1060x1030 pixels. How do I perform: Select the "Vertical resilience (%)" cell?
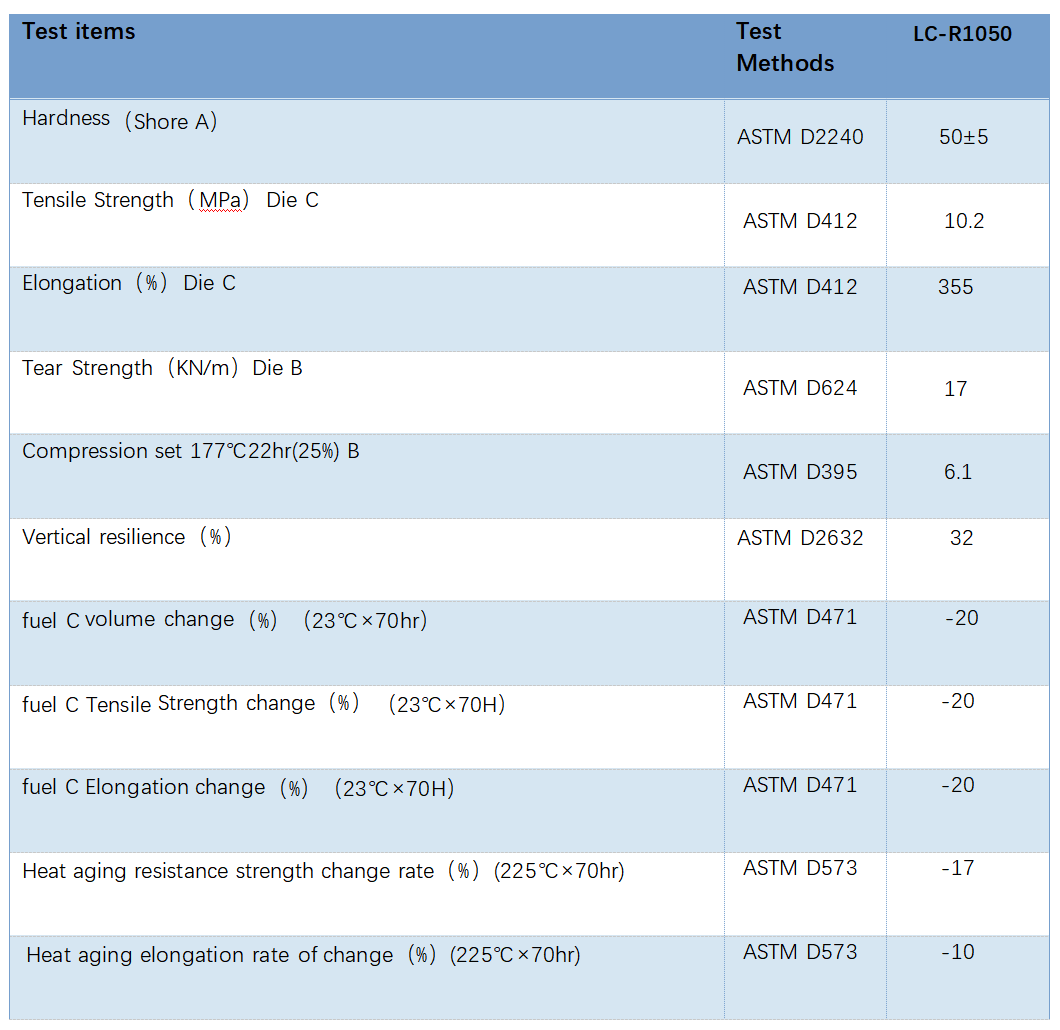pos(127,537)
